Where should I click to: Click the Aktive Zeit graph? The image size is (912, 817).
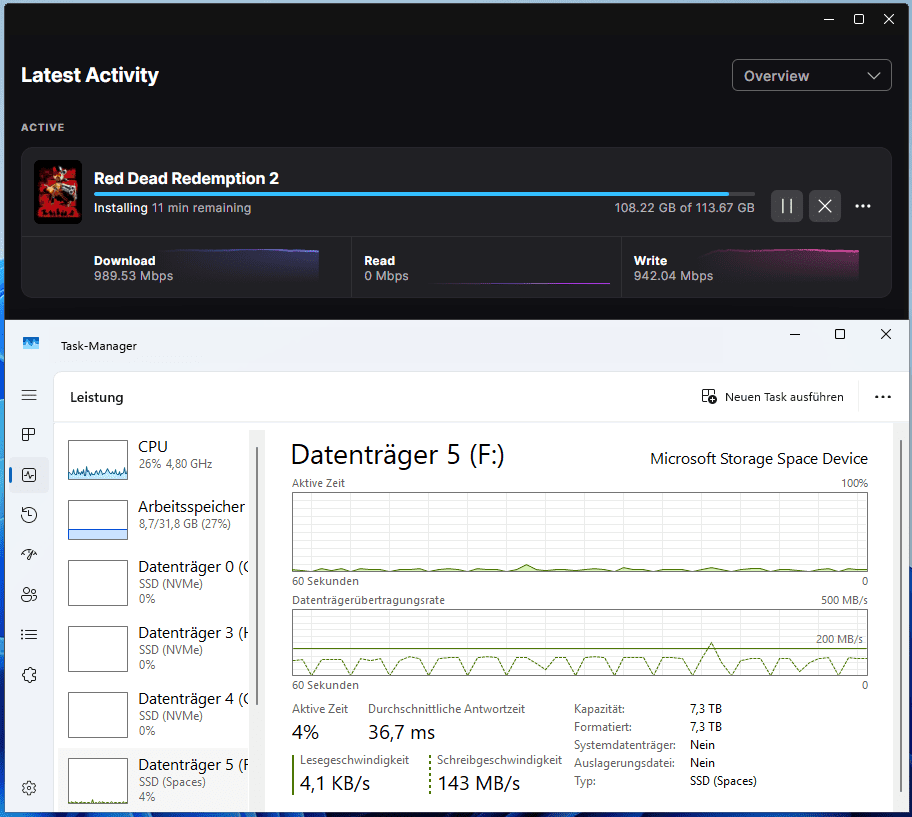(x=579, y=532)
